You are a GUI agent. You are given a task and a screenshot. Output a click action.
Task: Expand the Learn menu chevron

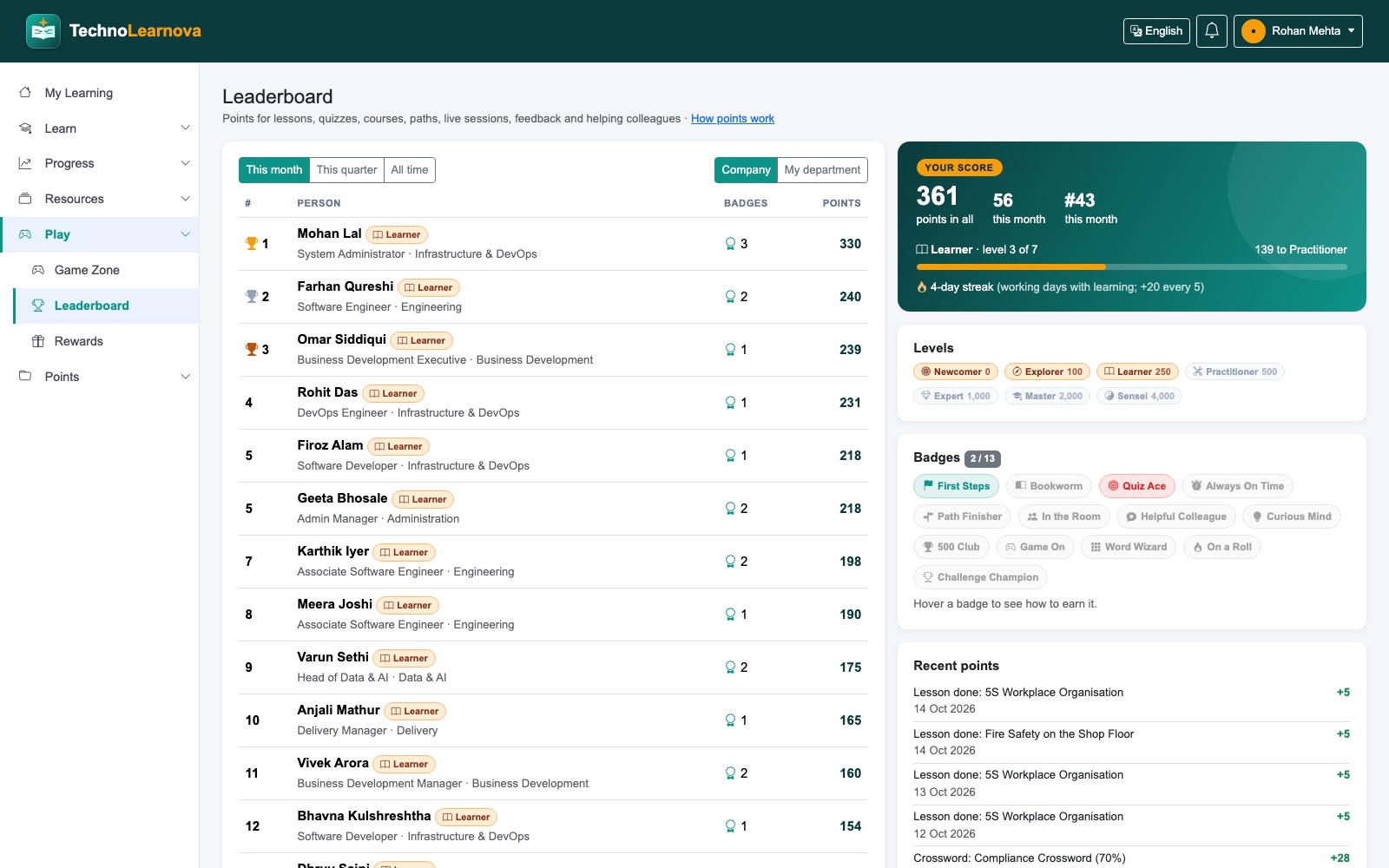(x=185, y=128)
